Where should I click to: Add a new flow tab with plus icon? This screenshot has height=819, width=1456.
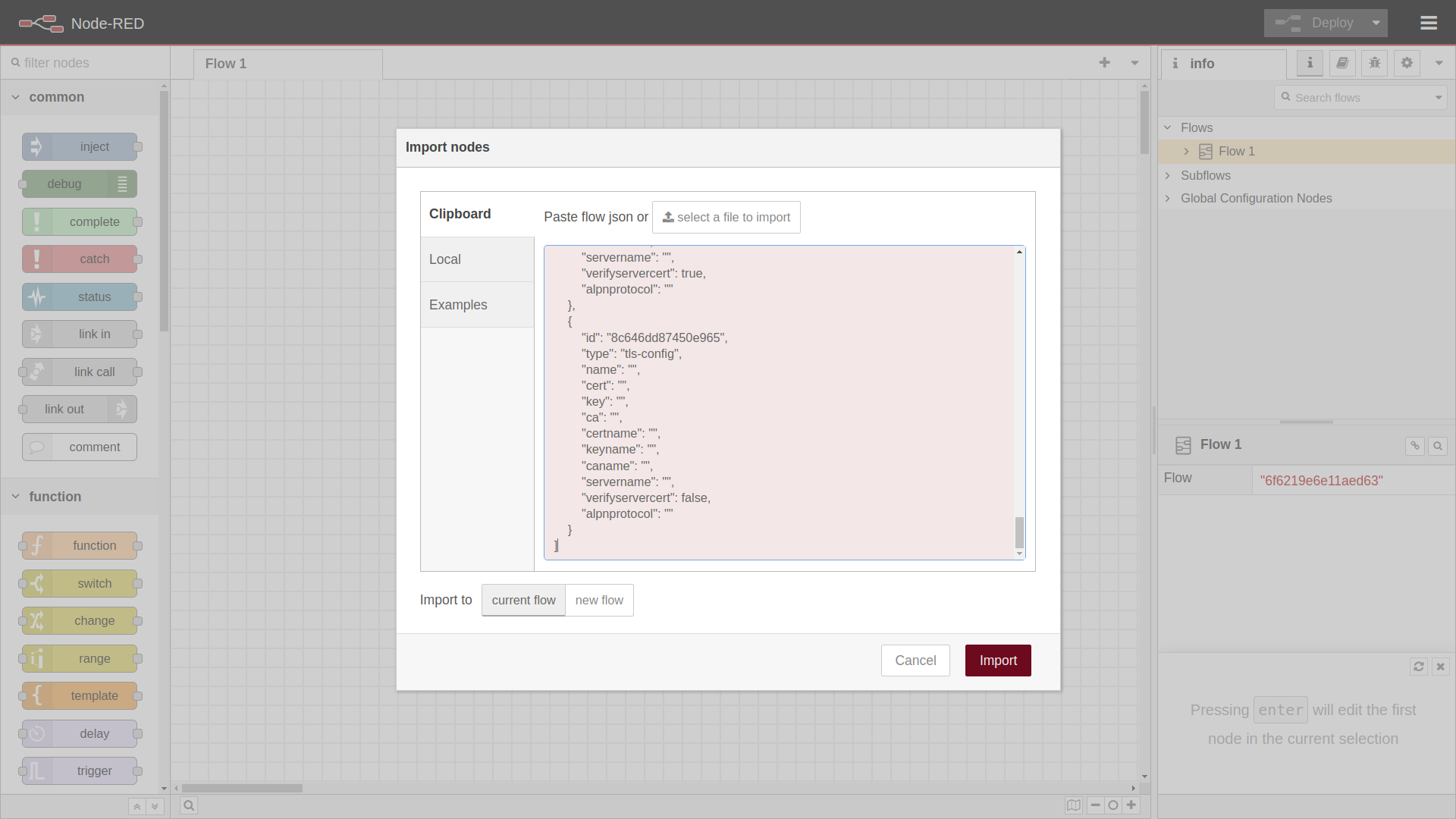point(1104,63)
